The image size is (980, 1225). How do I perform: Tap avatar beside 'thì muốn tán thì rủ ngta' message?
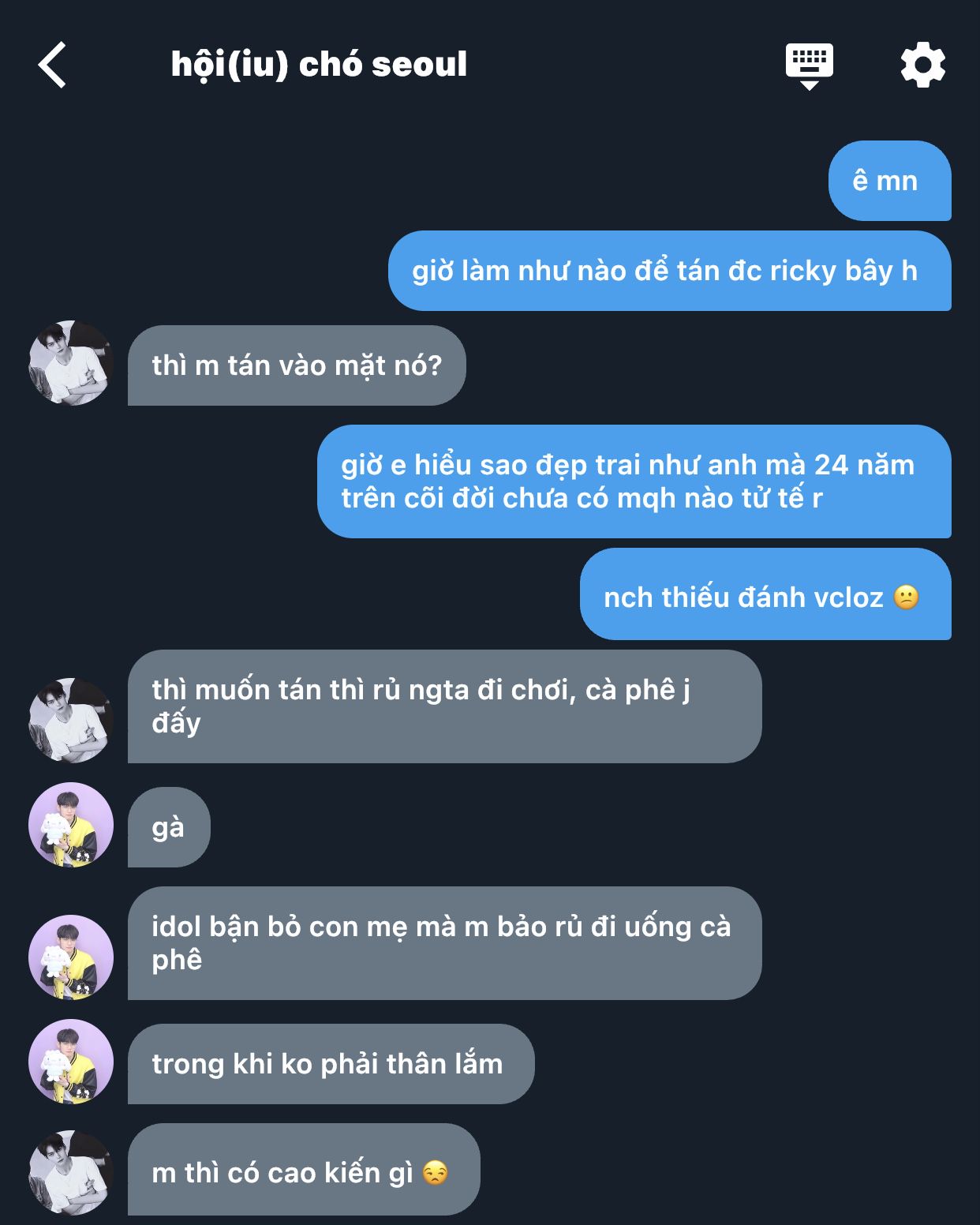(x=71, y=720)
